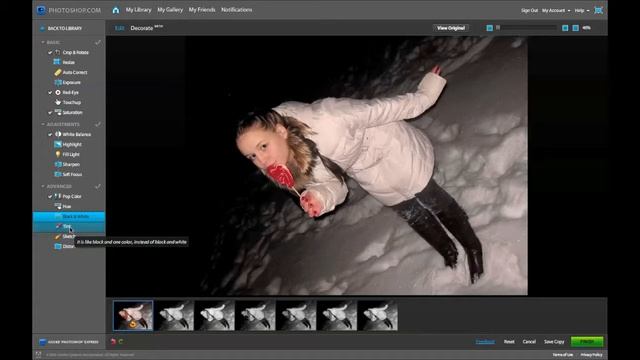Click the zoom slider track
Viewport: 640px width, 360px height.
click(x=526, y=28)
